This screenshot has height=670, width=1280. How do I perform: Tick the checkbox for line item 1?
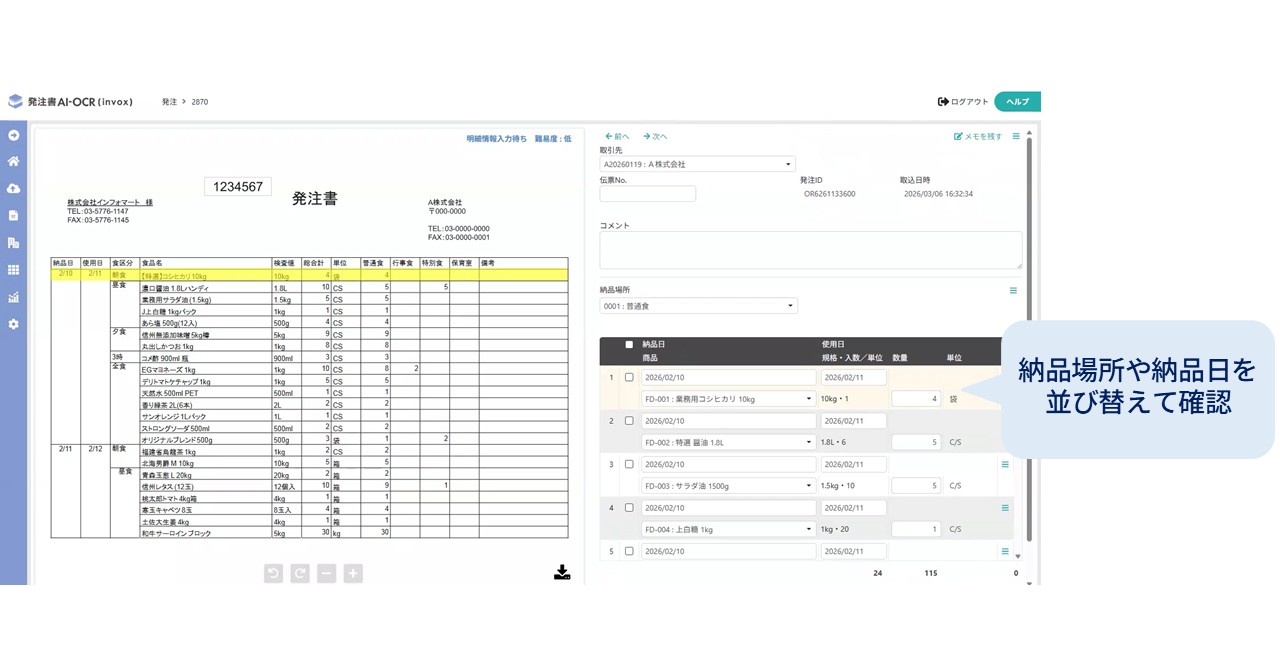629,378
